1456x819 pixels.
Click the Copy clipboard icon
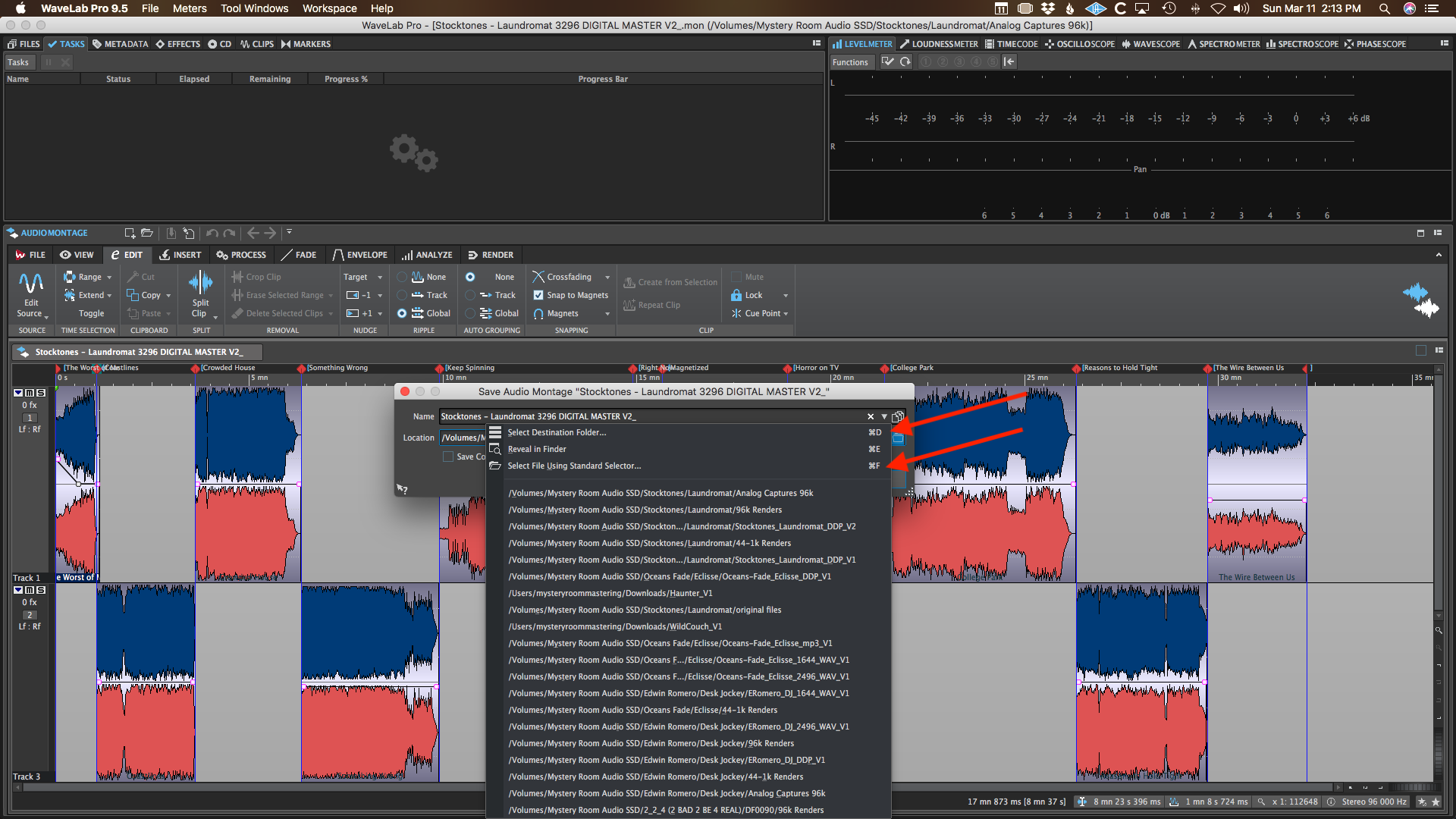coord(133,295)
